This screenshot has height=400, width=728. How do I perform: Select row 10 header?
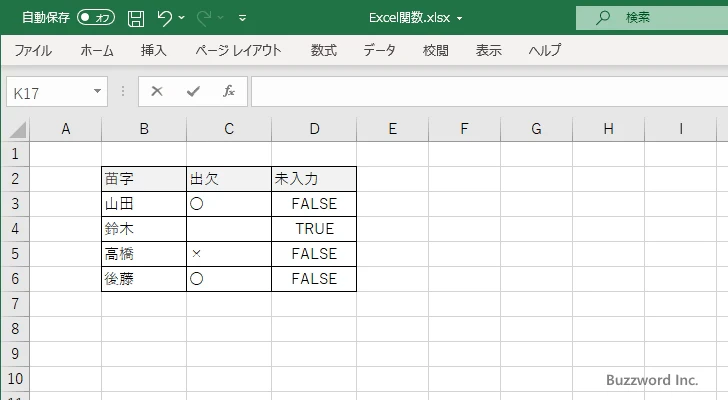click(15, 379)
